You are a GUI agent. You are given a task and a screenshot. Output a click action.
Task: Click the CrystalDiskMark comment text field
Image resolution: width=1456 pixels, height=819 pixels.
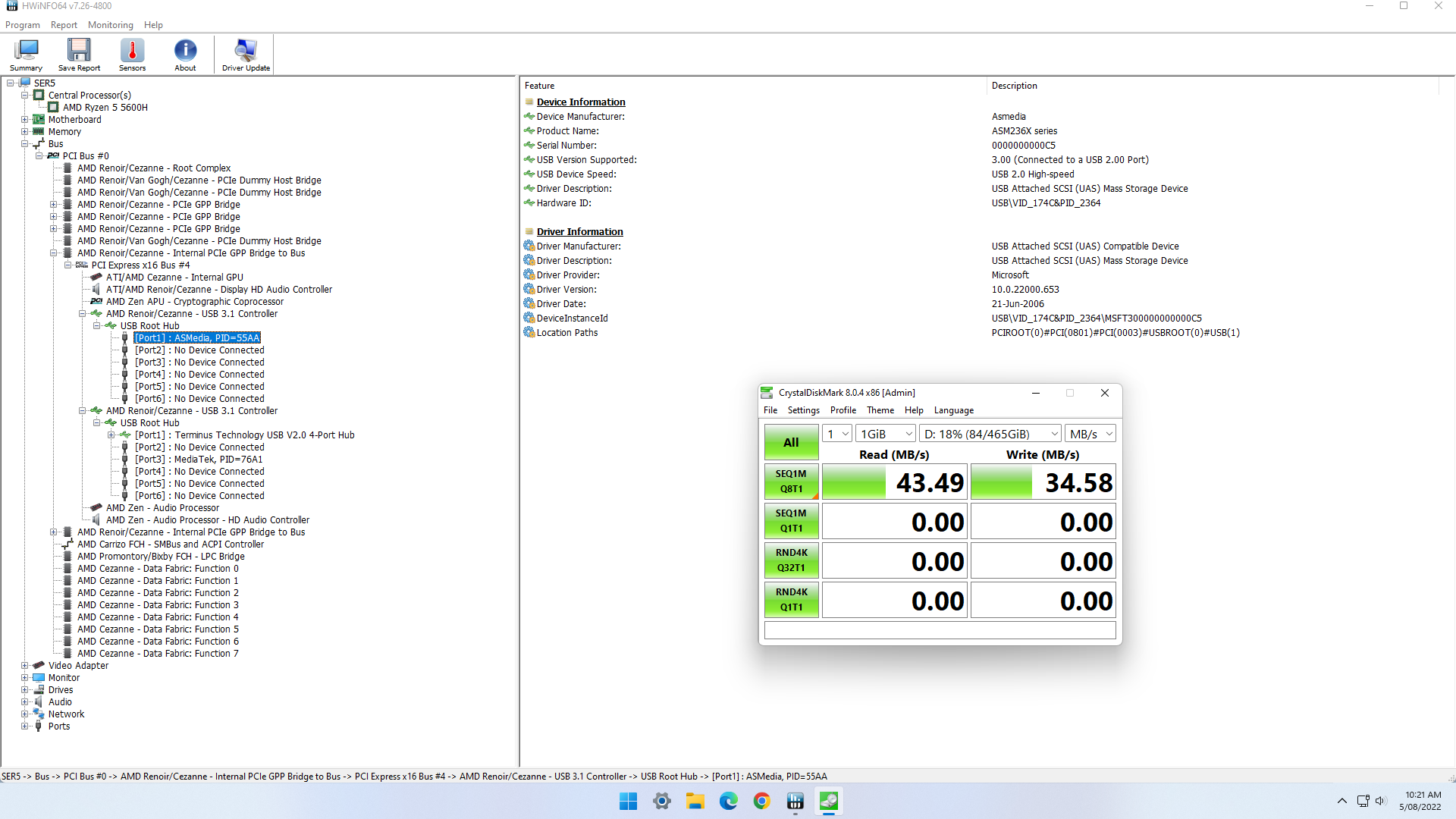coord(940,630)
